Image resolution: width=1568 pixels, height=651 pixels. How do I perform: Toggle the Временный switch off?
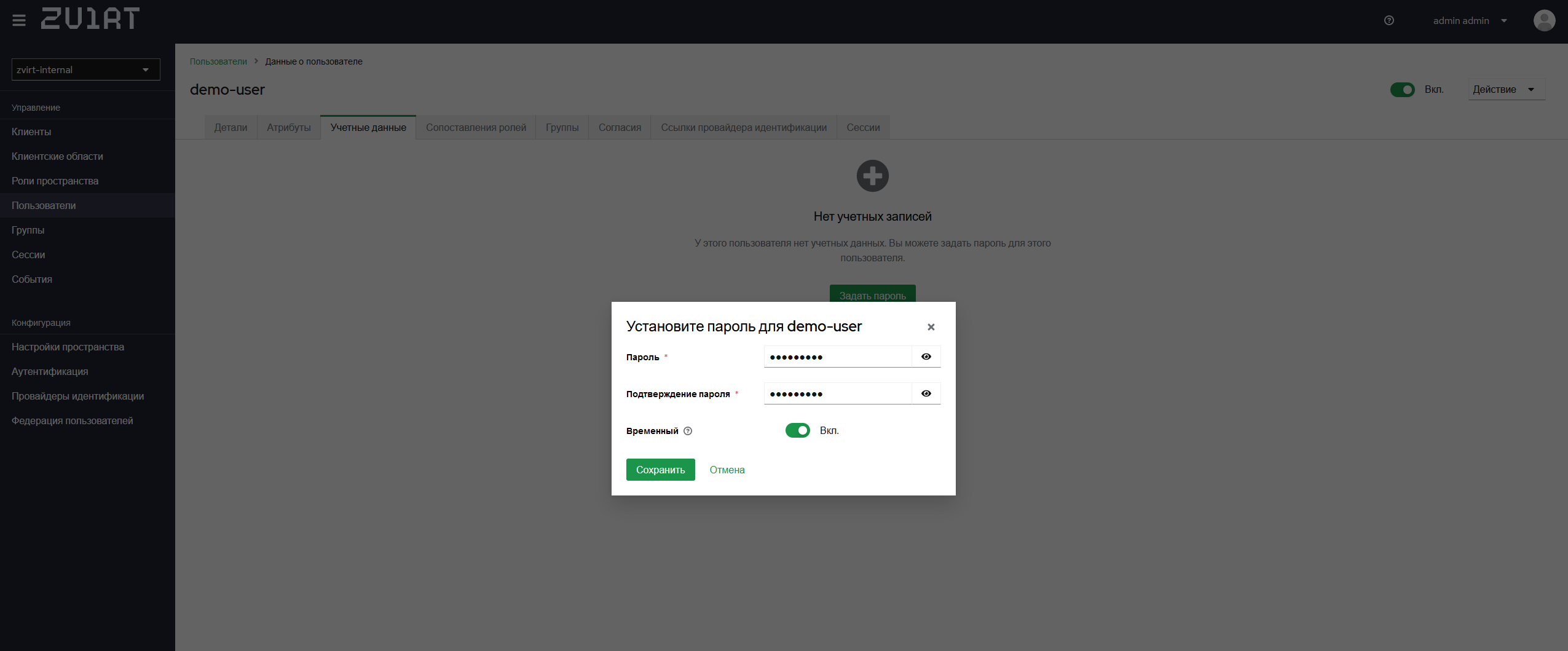click(x=797, y=430)
